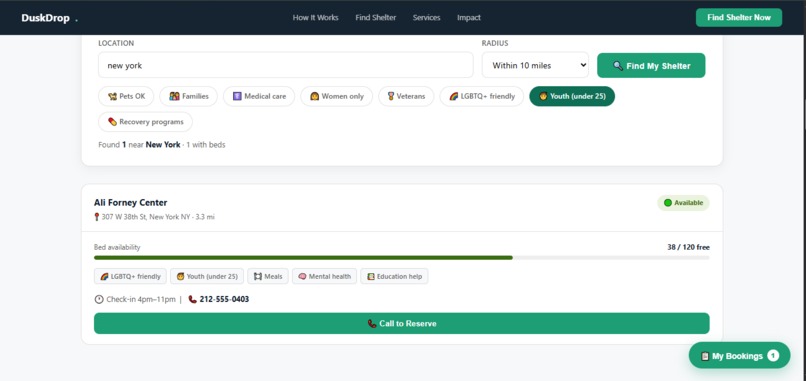Click the medal icon in Veterans chip
Viewport: 806px width, 381px height.
[391, 96]
